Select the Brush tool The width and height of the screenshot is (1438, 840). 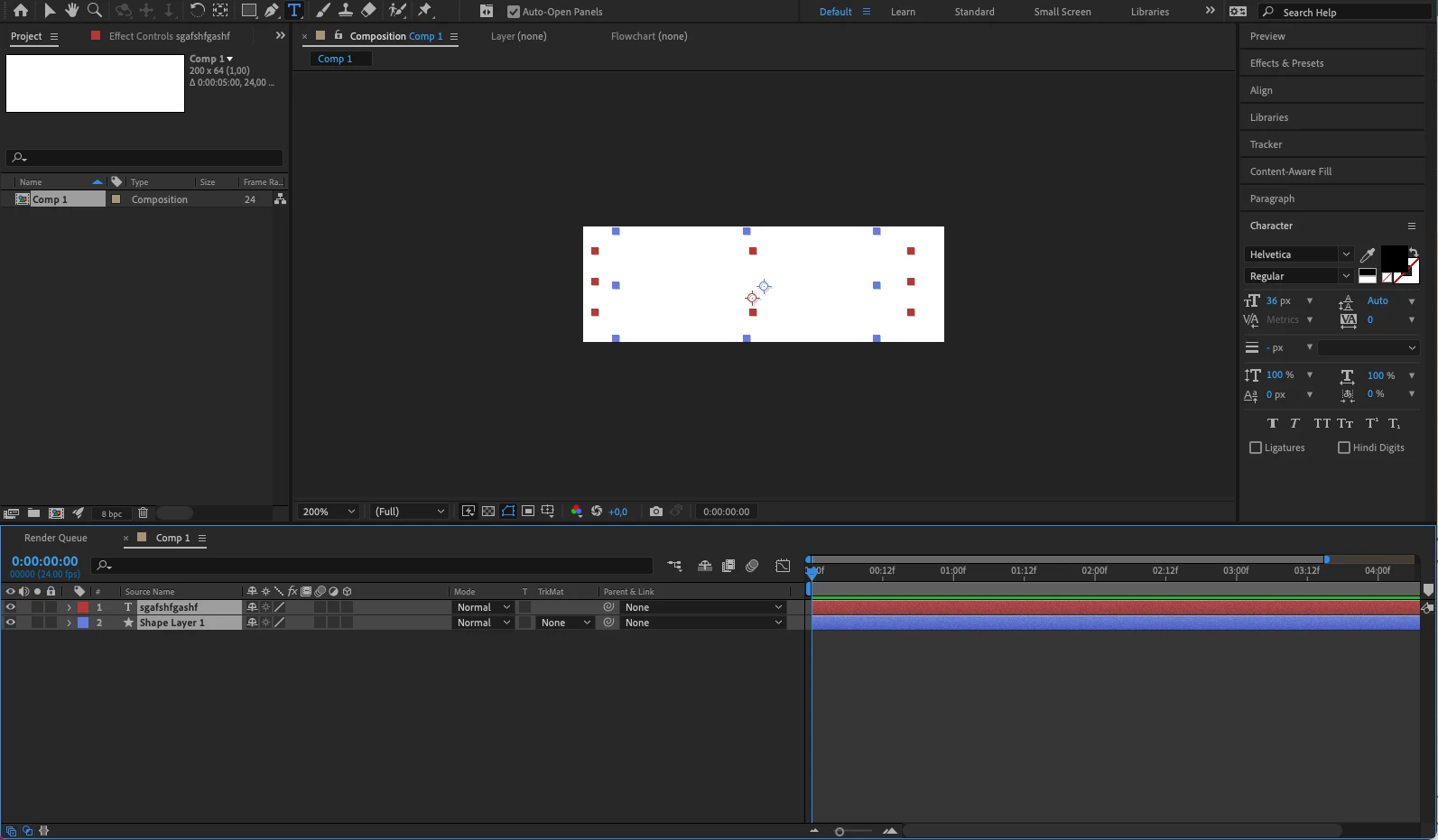(323, 11)
